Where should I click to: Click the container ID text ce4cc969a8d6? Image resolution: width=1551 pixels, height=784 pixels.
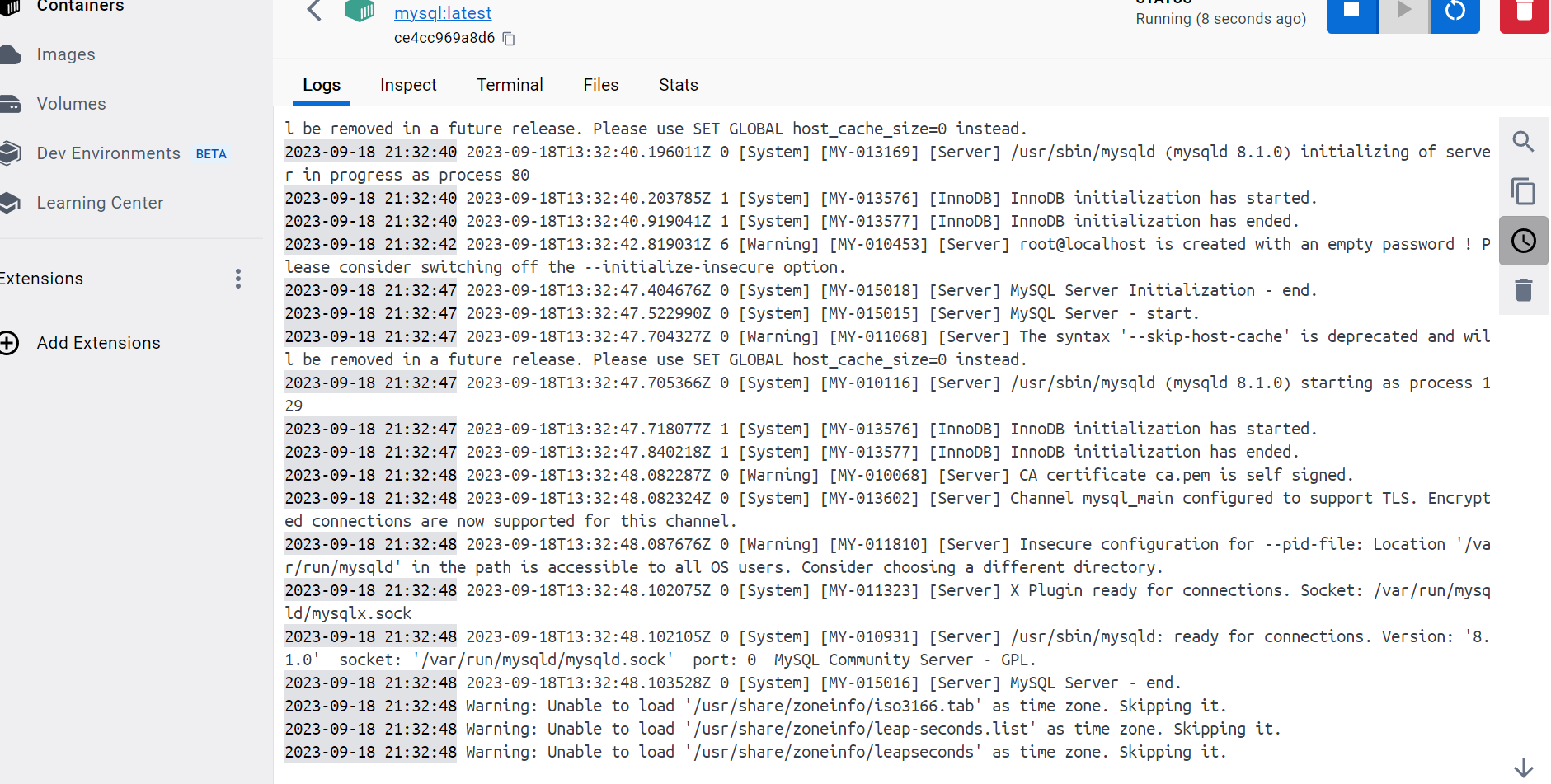(444, 38)
